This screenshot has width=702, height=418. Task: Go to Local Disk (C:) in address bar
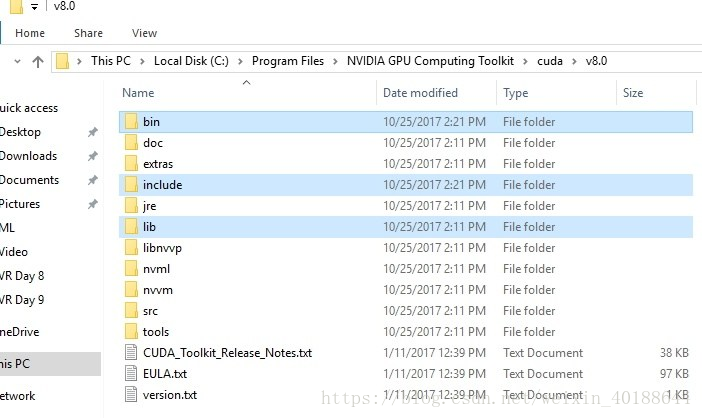click(191, 61)
